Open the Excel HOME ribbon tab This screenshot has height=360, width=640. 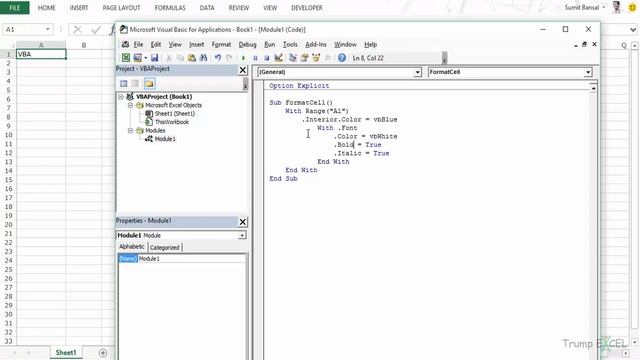(47, 8)
